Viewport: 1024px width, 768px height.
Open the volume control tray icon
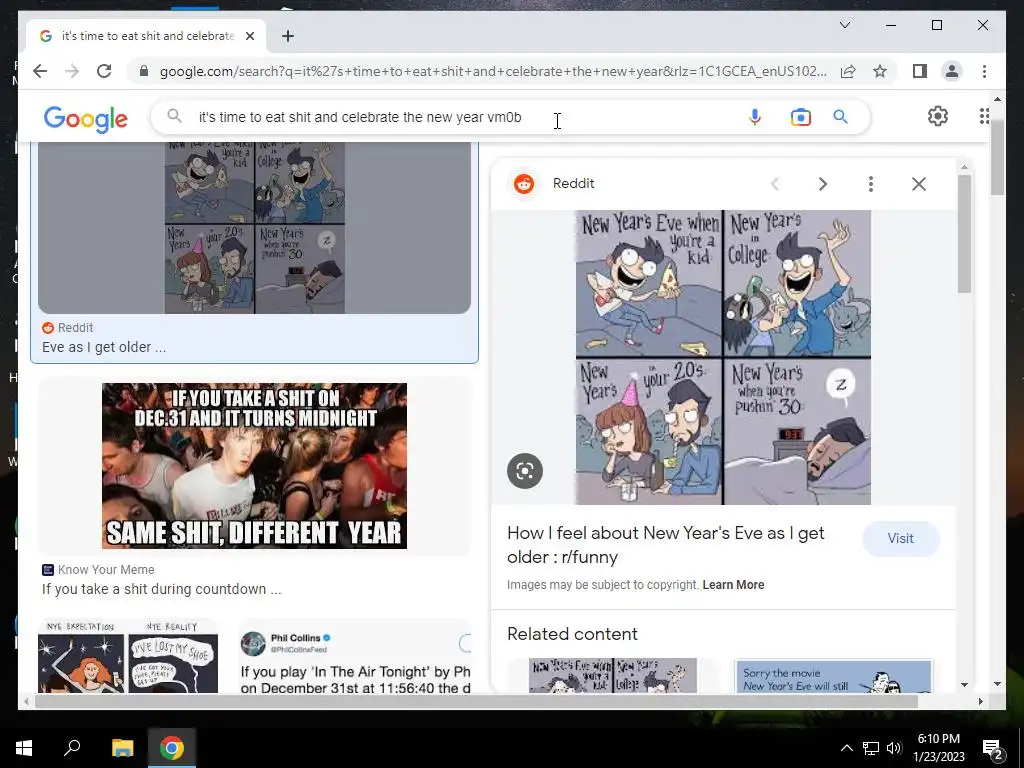[894, 748]
